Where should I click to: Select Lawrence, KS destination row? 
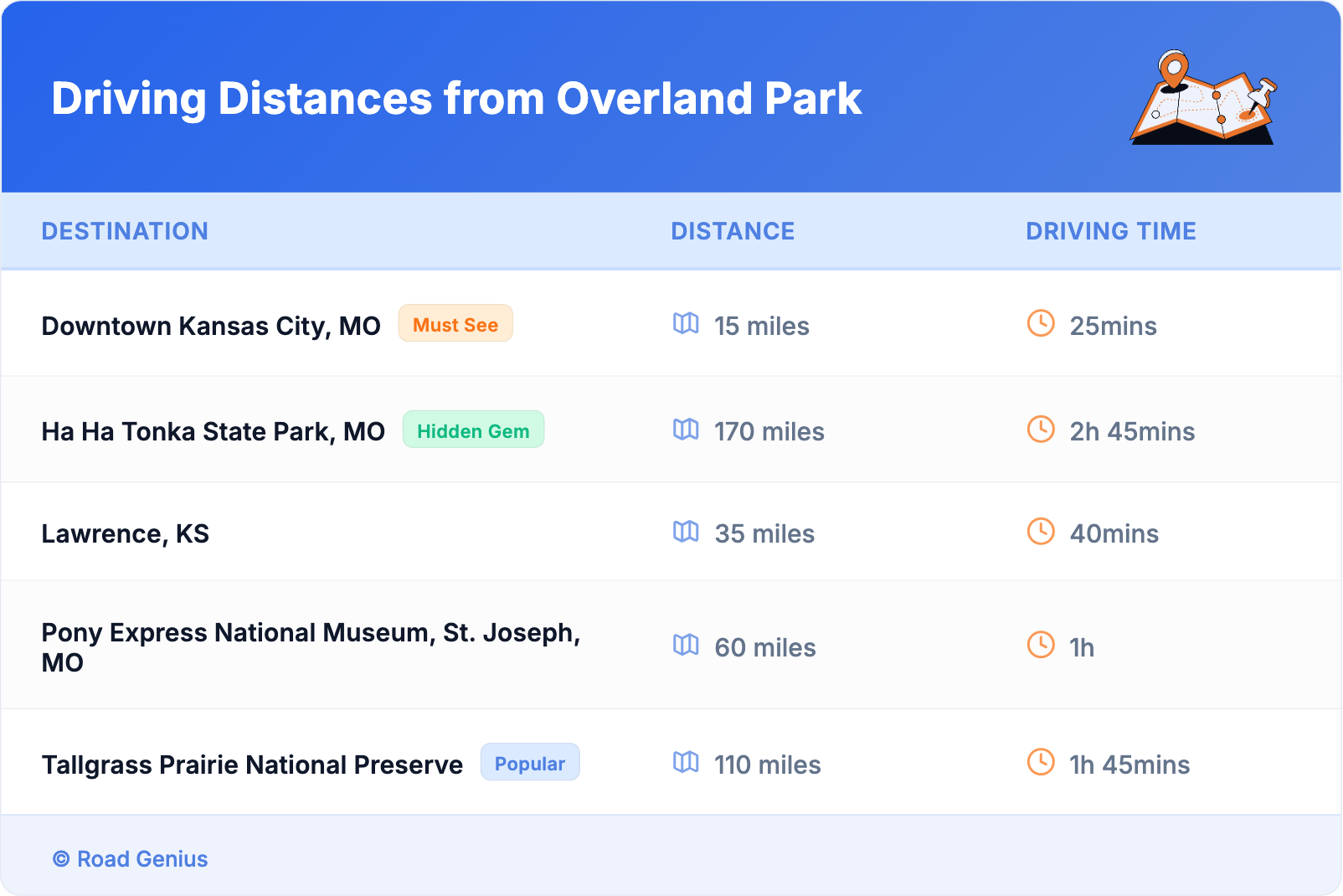126,533
